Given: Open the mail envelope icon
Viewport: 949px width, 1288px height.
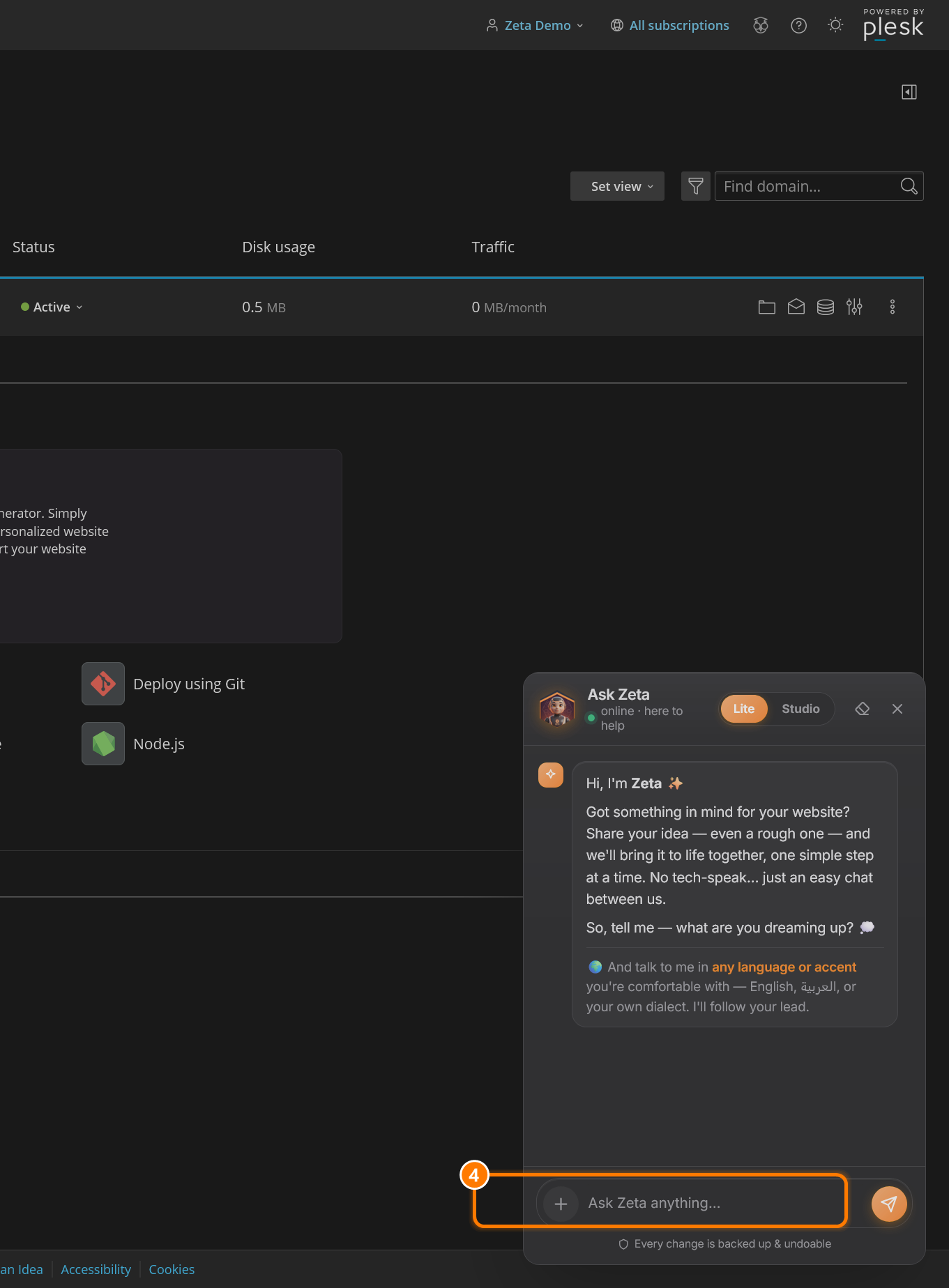Looking at the screenshot, I should pyautogui.click(x=796, y=307).
